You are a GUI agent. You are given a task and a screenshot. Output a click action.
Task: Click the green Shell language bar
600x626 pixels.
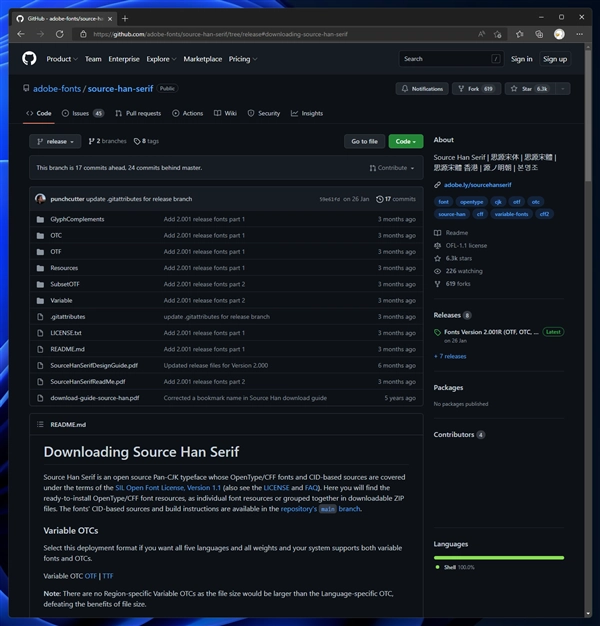pos(499,558)
